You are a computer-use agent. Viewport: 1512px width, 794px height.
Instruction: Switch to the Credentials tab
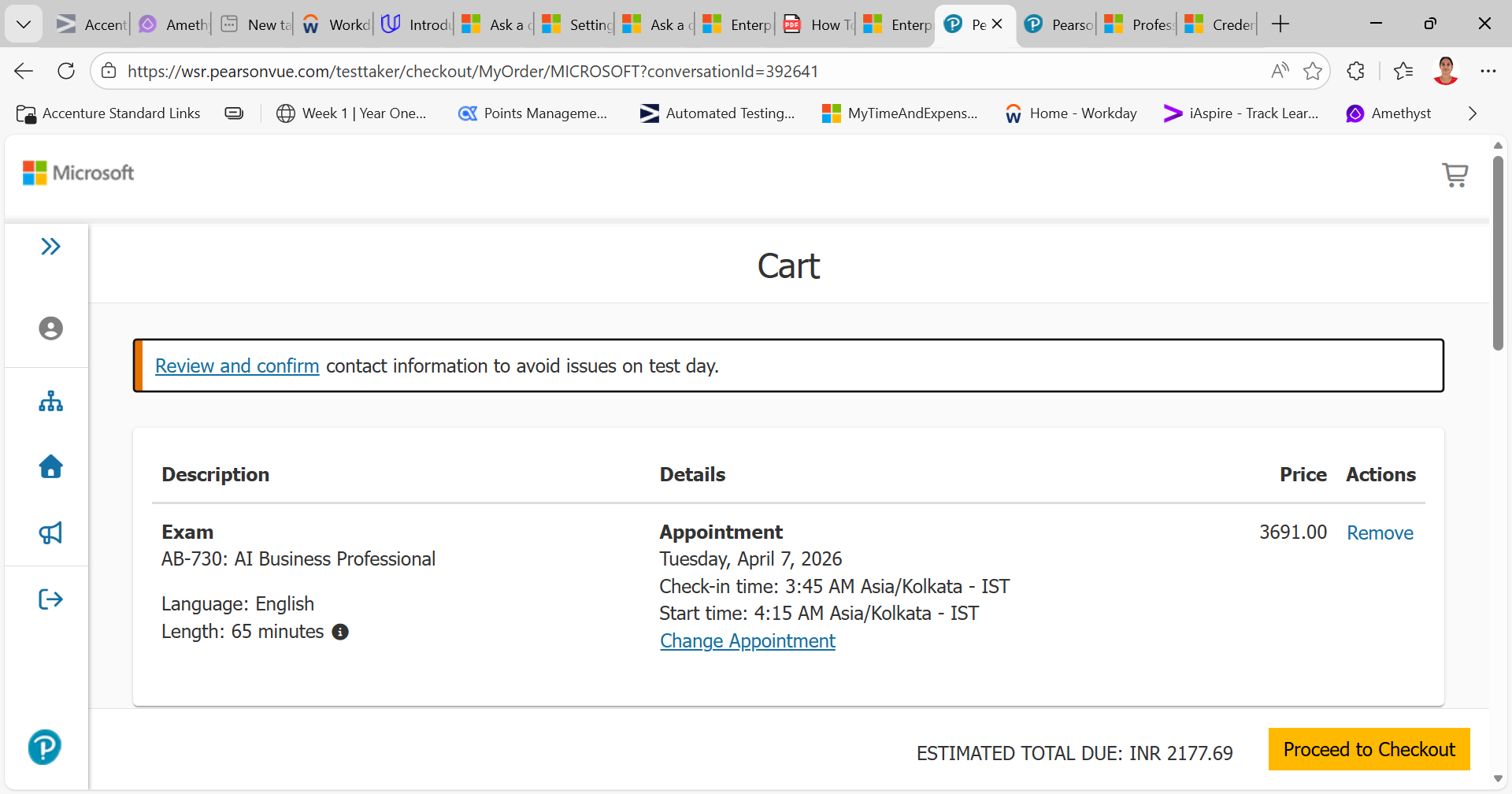coord(1219,24)
